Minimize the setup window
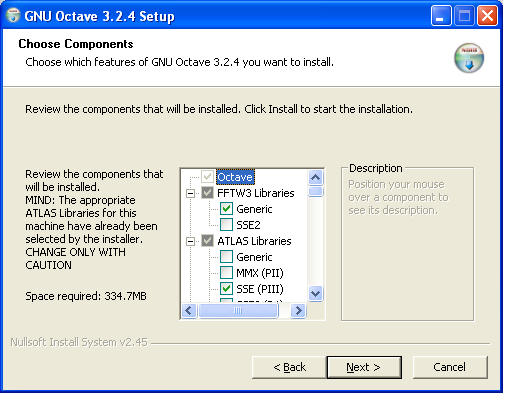This screenshot has height=393, width=512. 441,16
